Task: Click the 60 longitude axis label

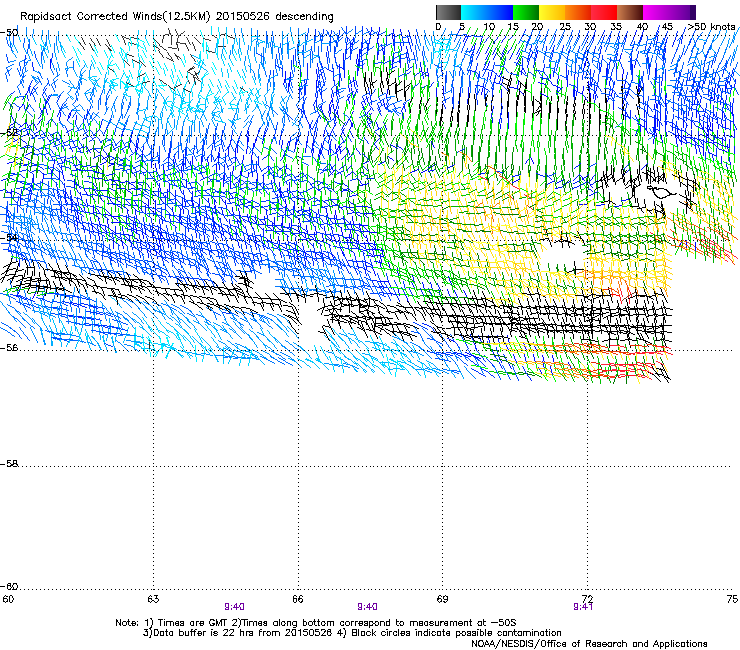Action: (8, 599)
